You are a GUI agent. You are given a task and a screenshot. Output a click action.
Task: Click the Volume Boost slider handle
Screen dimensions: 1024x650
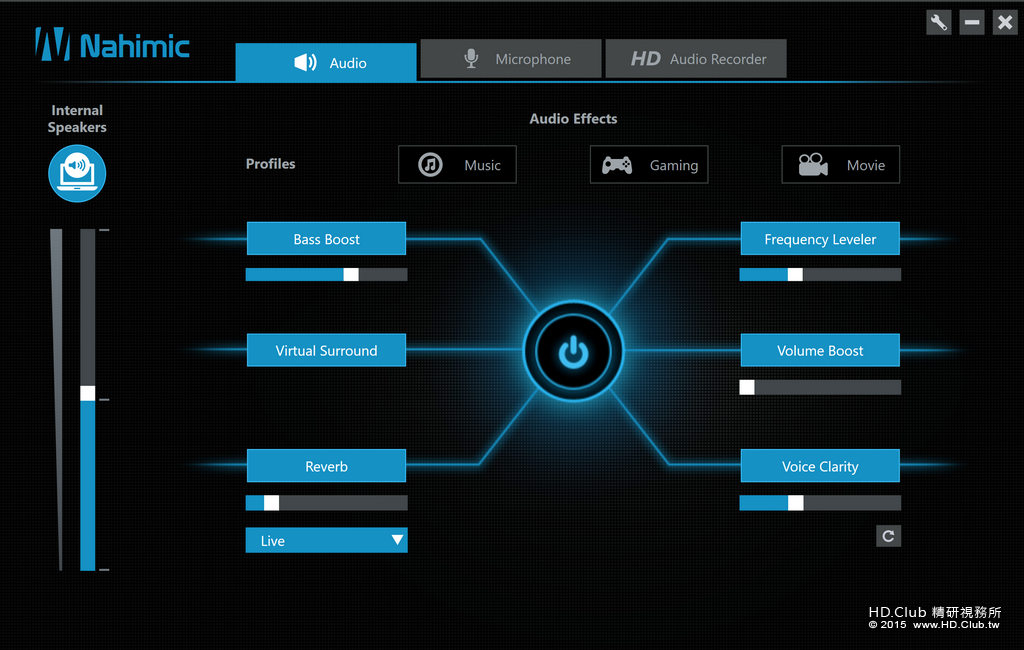[x=747, y=387]
